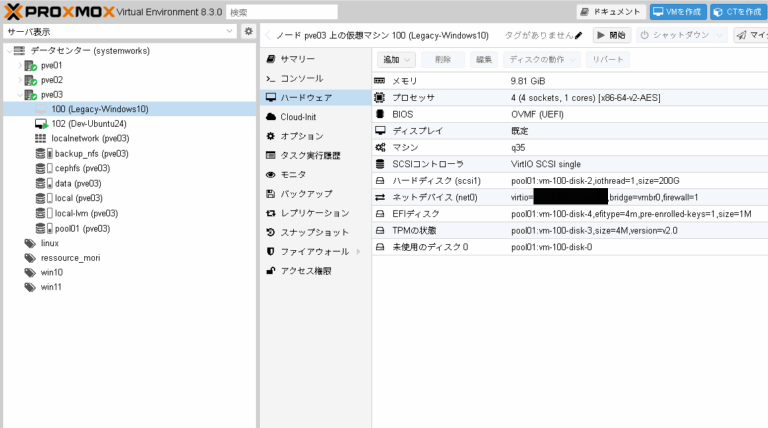
Task: Click the localnetwork grid icon
Action: (41, 139)
